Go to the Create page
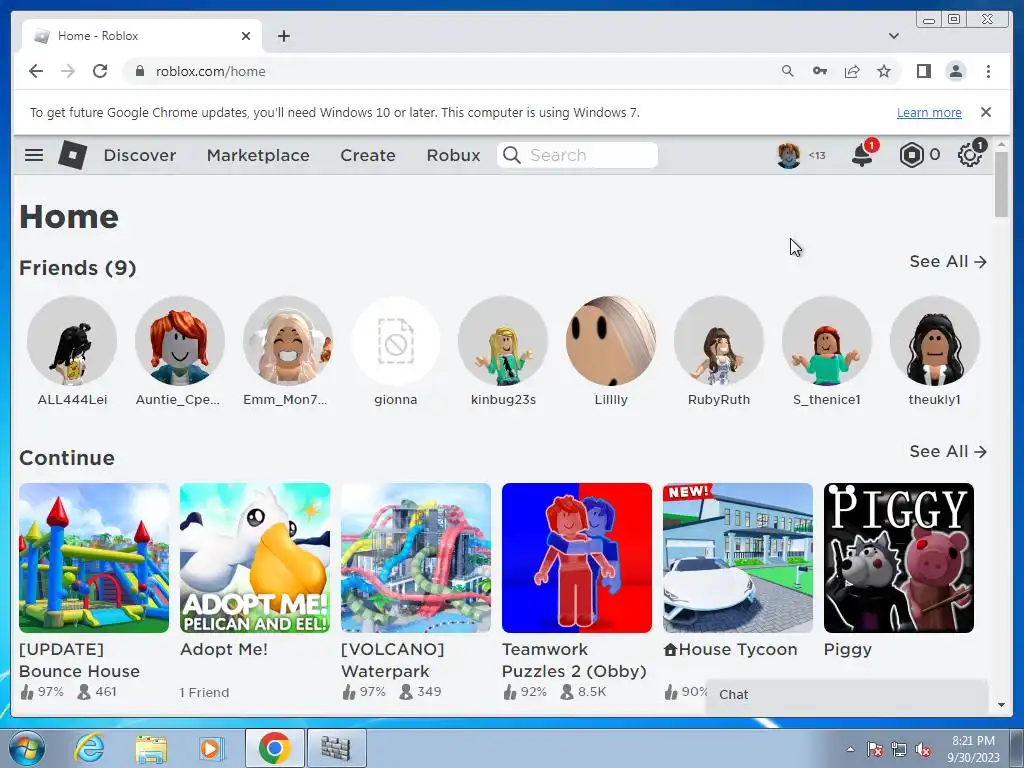Image resolution: width=1024 pixels, height=768 pixels. click(x=368, y=155)
